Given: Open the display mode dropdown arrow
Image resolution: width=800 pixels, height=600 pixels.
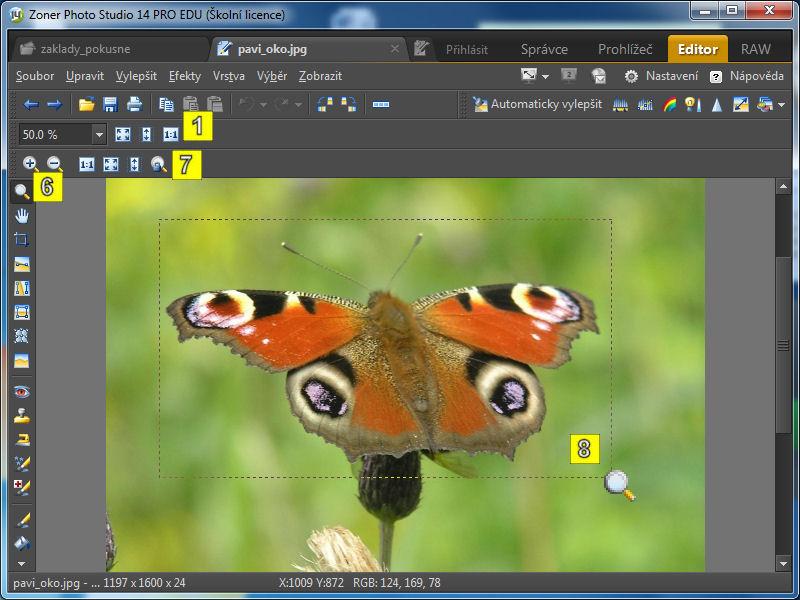Looking at the screenshot, I should pyautogui.click(x=545, y=77).
